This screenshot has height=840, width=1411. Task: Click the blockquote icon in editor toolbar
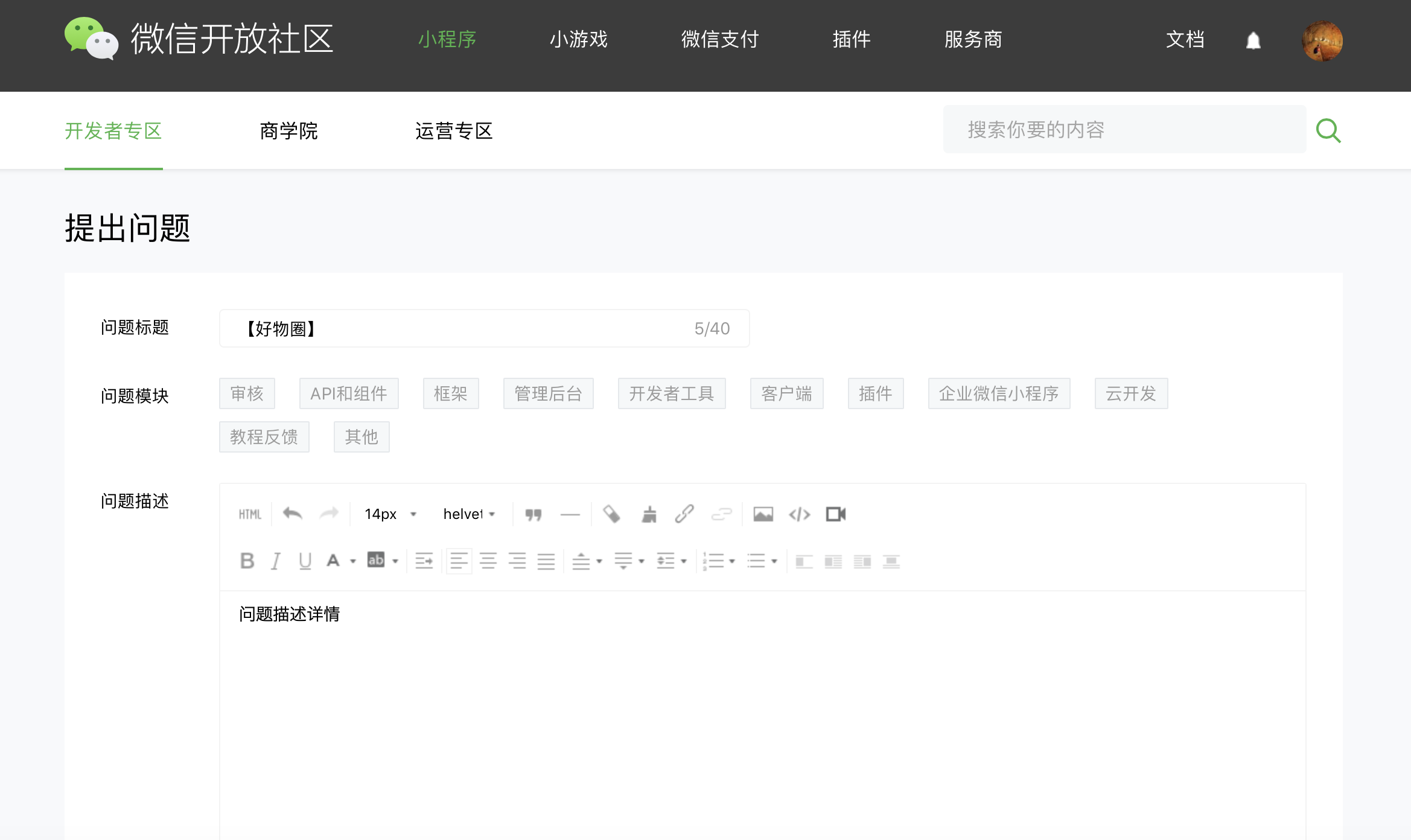coord(533,514)
